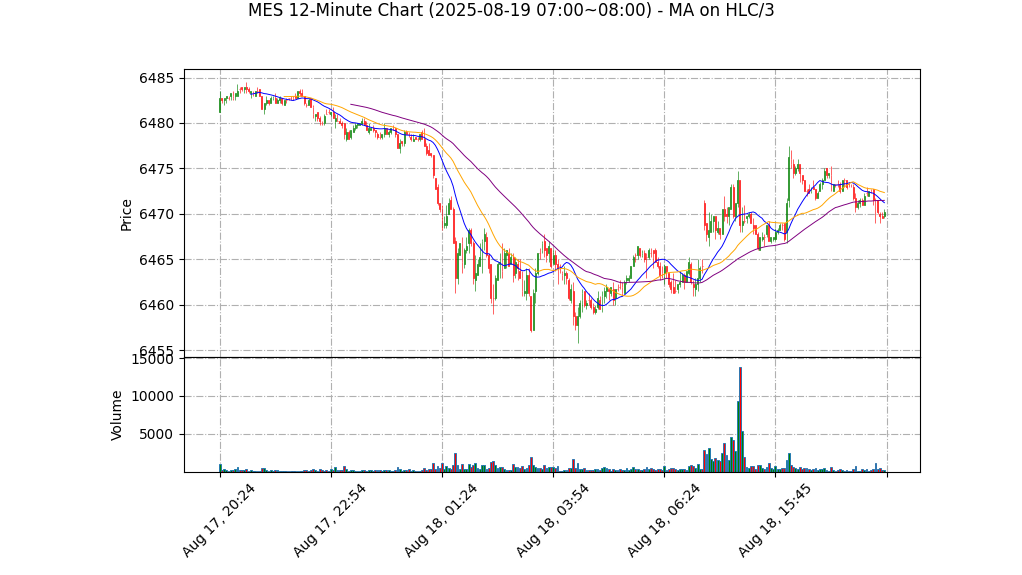Click the '5000' volume axis label
Image resolution: width=1022 pixels, height=575 pixels.
pos(156,434)
